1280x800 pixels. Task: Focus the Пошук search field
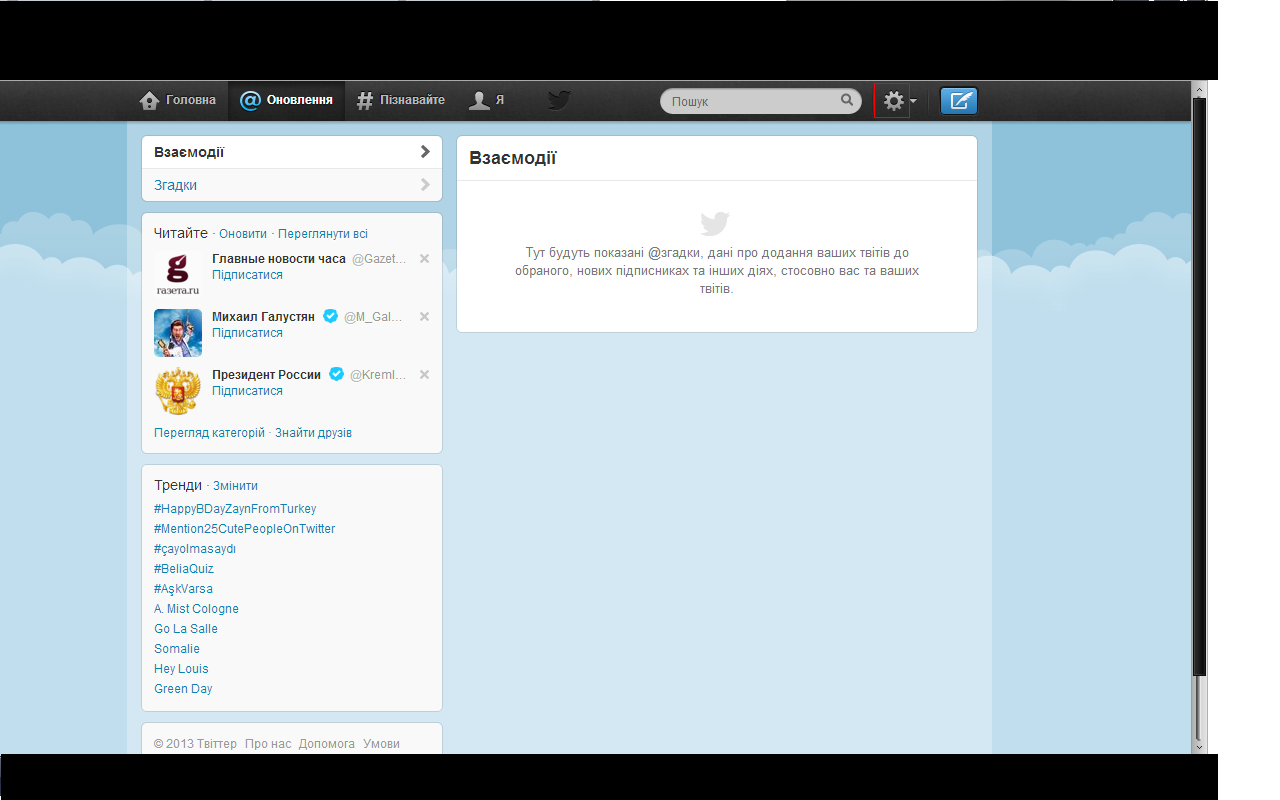[x=760, y=100]
